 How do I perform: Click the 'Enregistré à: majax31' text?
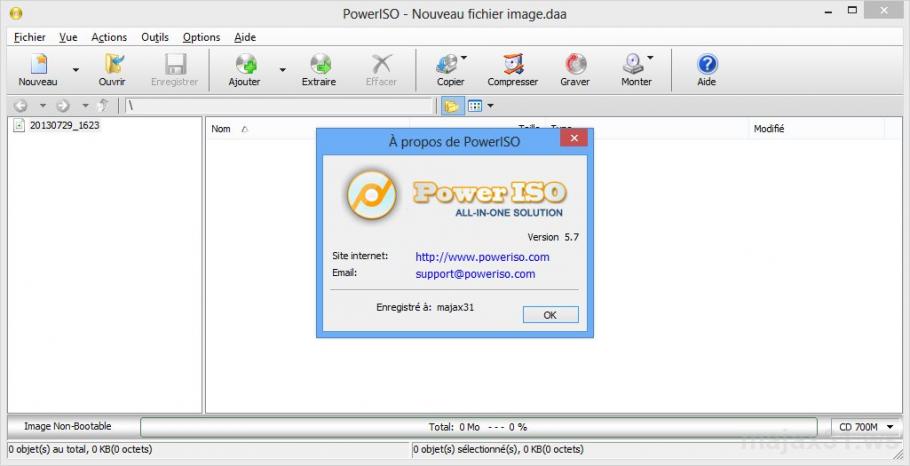coord(425,308)
